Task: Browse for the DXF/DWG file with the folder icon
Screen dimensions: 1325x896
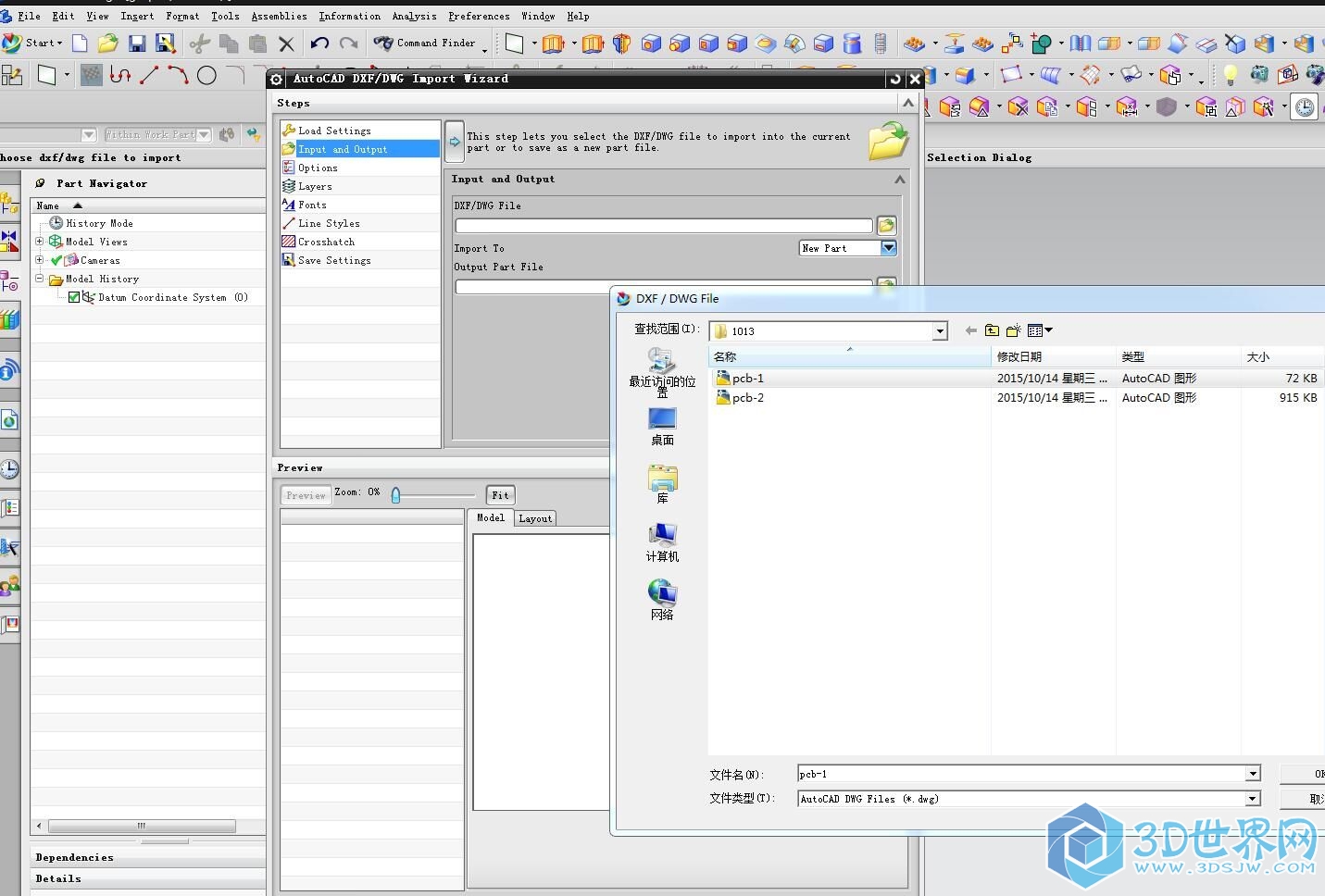Action: [x=886, y=225]
